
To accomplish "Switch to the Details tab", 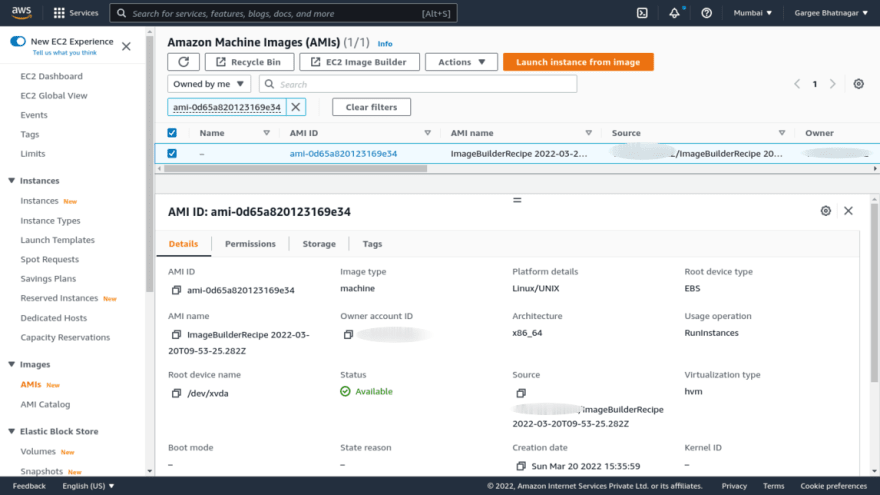I will pyautogui.click(x=184, y=244).
